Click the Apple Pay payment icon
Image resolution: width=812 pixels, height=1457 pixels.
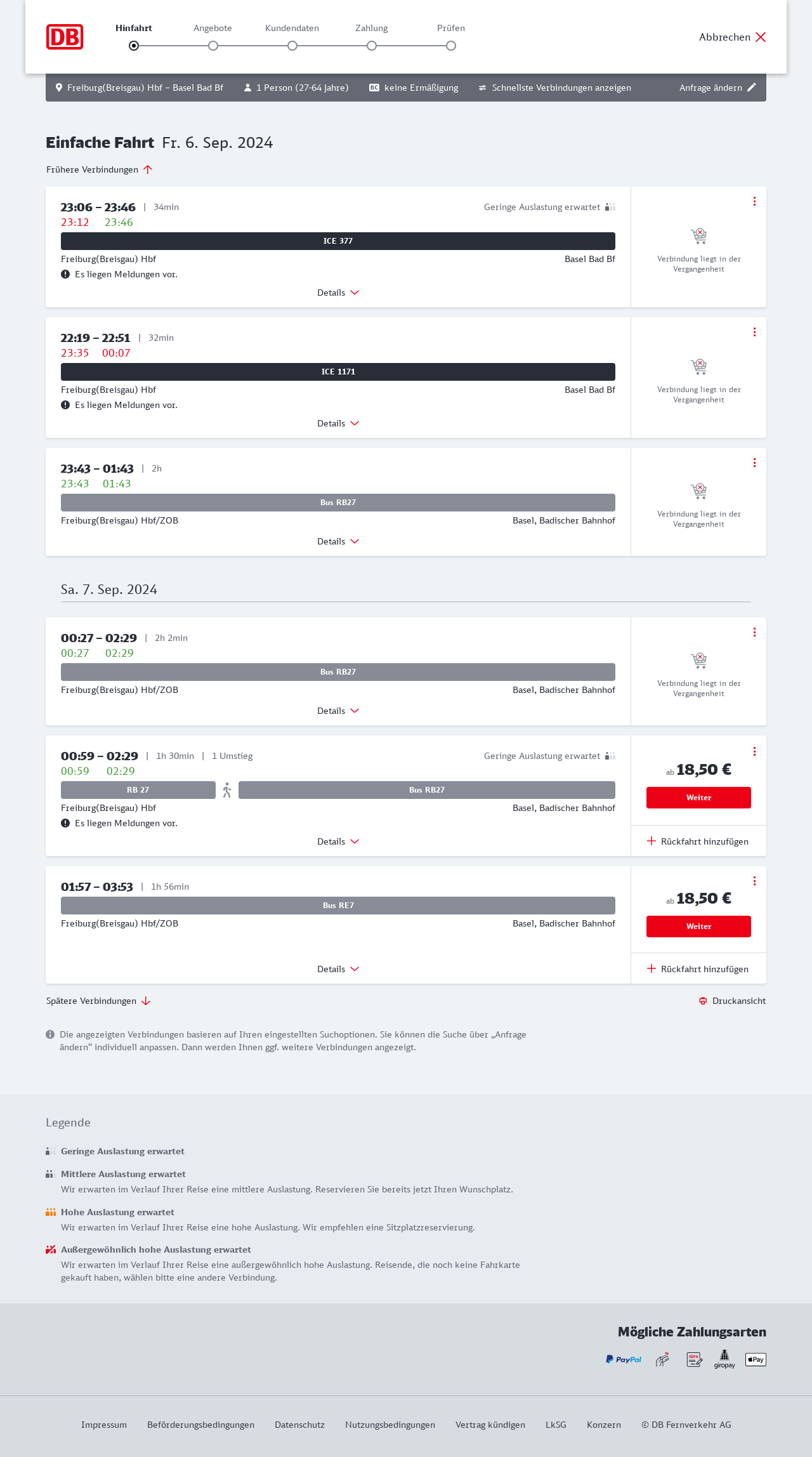click(756, 1359)
